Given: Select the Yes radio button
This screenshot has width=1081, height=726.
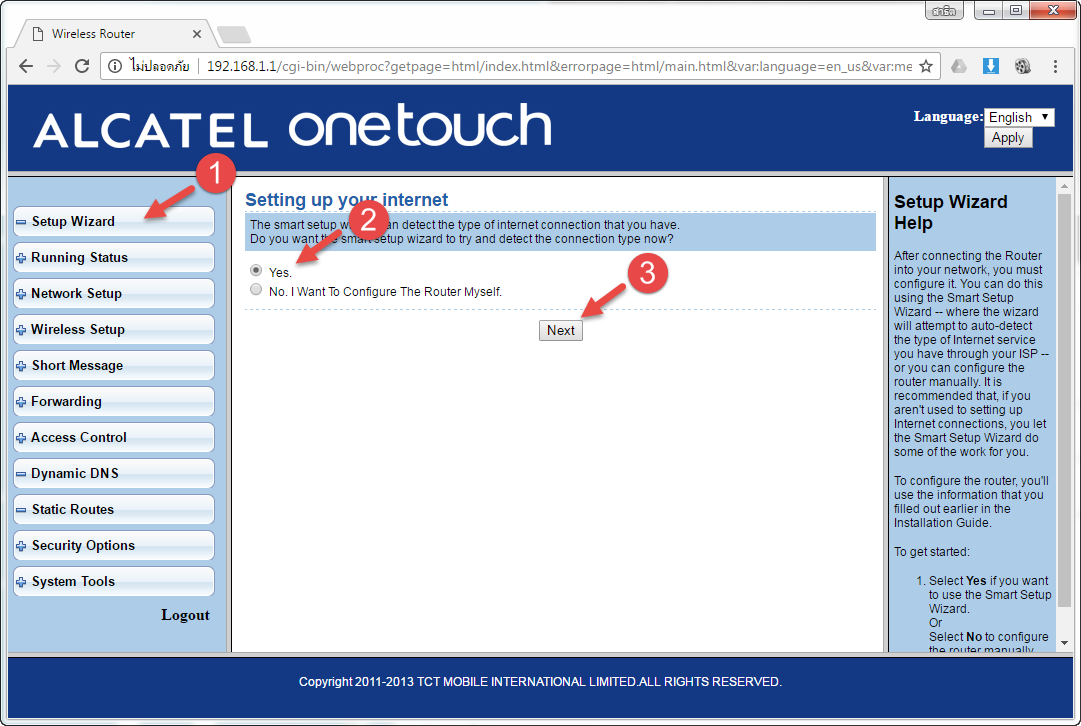Looking at the screenshot, I should point(256,270).
